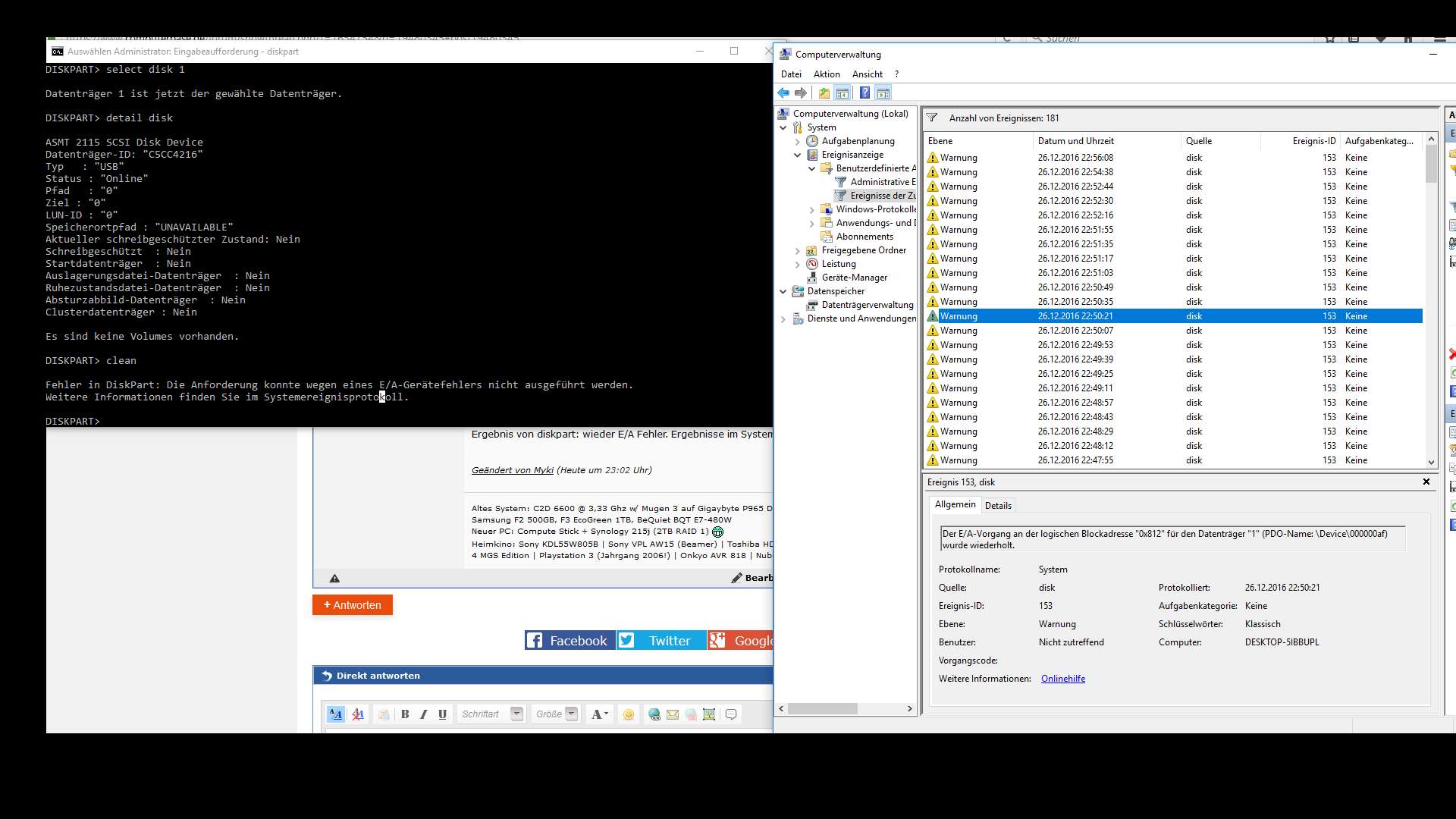The width and height of the screenshot is (1456, 819).
Task: Click the orange Antworten button
Action: (353, 605)
